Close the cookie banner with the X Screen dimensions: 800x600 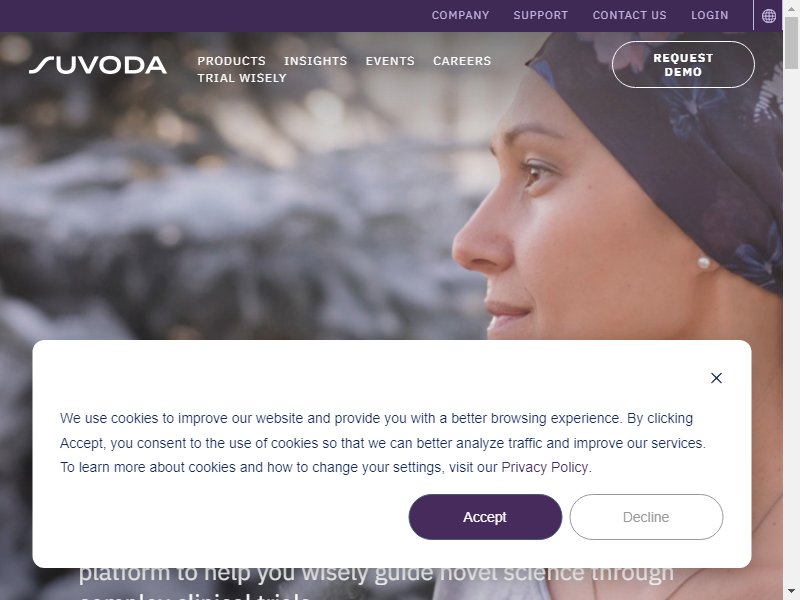click(716, 378)
